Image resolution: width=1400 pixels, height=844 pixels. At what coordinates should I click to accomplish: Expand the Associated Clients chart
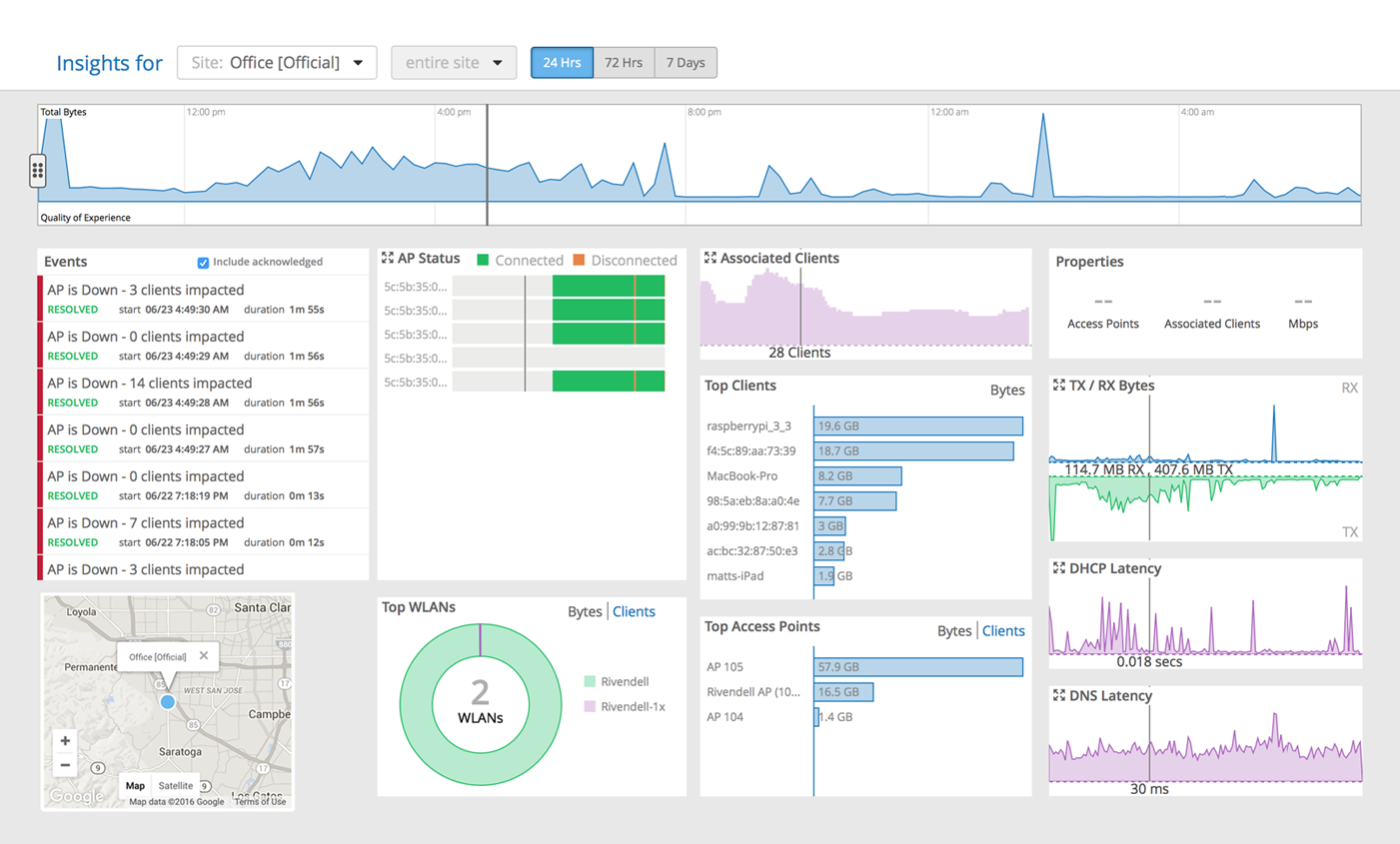tap(710, 259)
